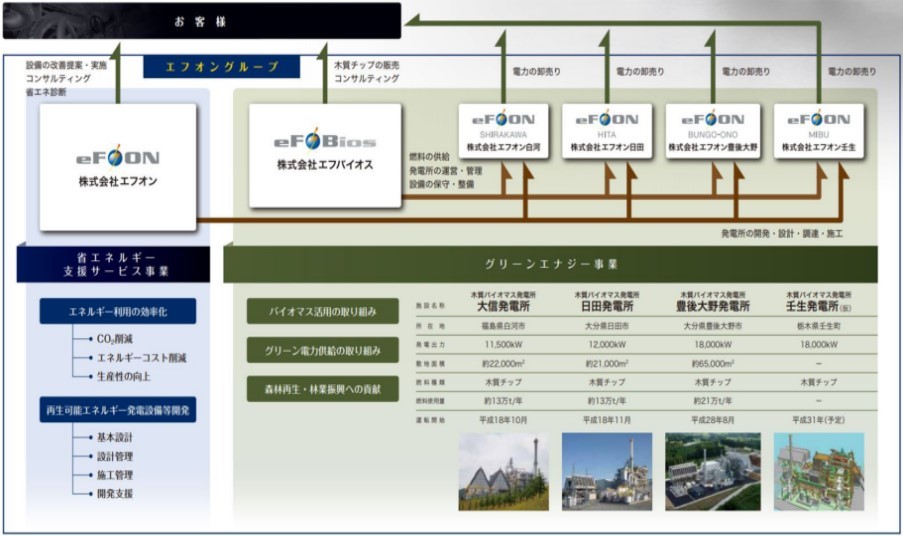Click the 約22,000m² site area cell
This screenshot has width=903, height=536.
(x=503, y=363)
